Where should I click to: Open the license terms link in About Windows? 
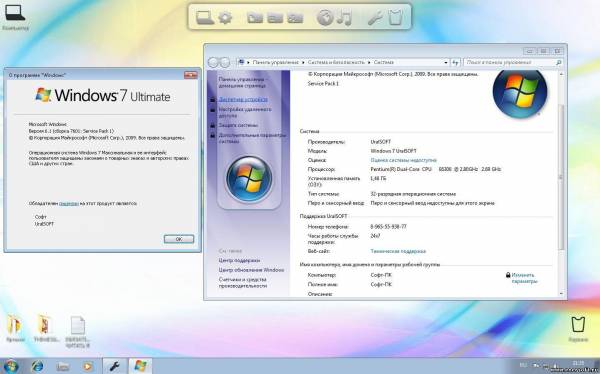pos(69,204)
